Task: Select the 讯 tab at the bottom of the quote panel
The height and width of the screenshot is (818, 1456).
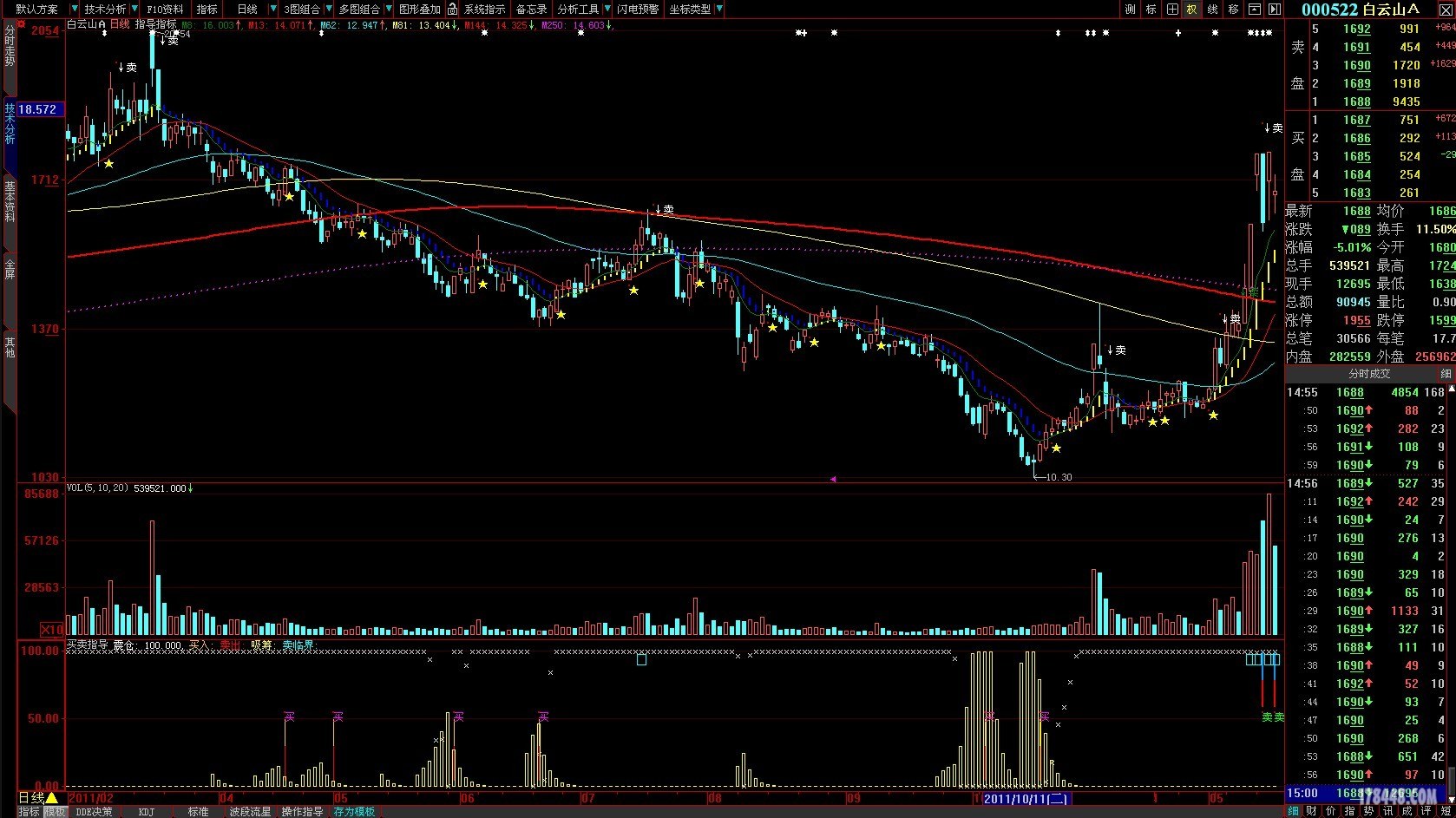Action: [1387, 811]
